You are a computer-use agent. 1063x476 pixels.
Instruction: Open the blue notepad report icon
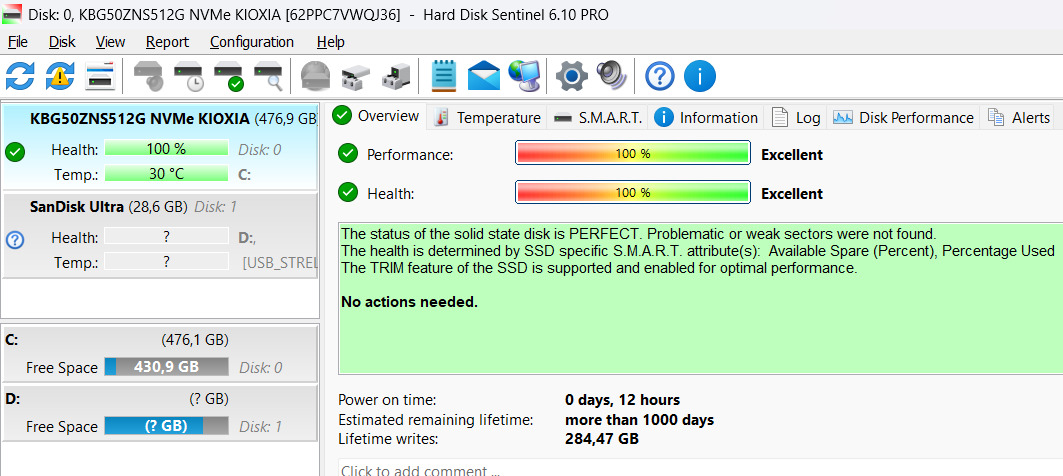(x=443, y=75)
